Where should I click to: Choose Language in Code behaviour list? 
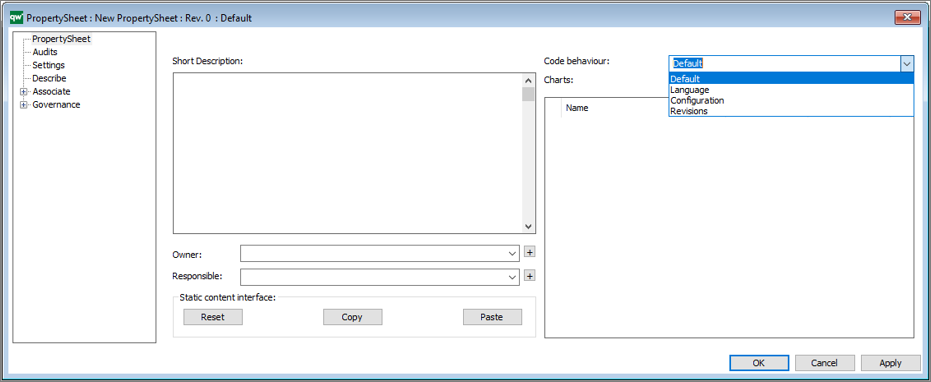pyautogui.click(x=791, y=90)
